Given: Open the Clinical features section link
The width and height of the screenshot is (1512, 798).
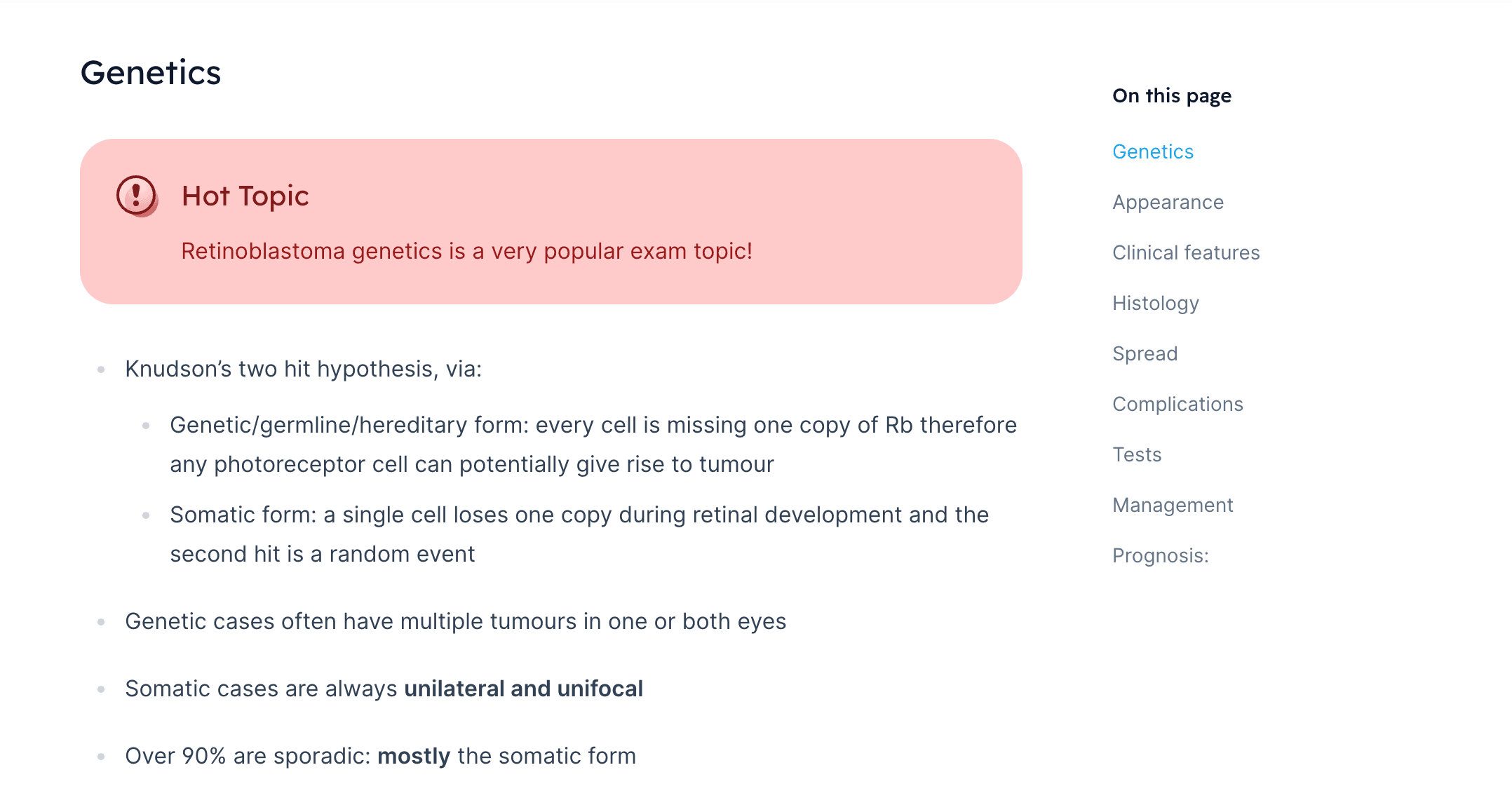Looking at the screenshot, I should [1186, 252].
